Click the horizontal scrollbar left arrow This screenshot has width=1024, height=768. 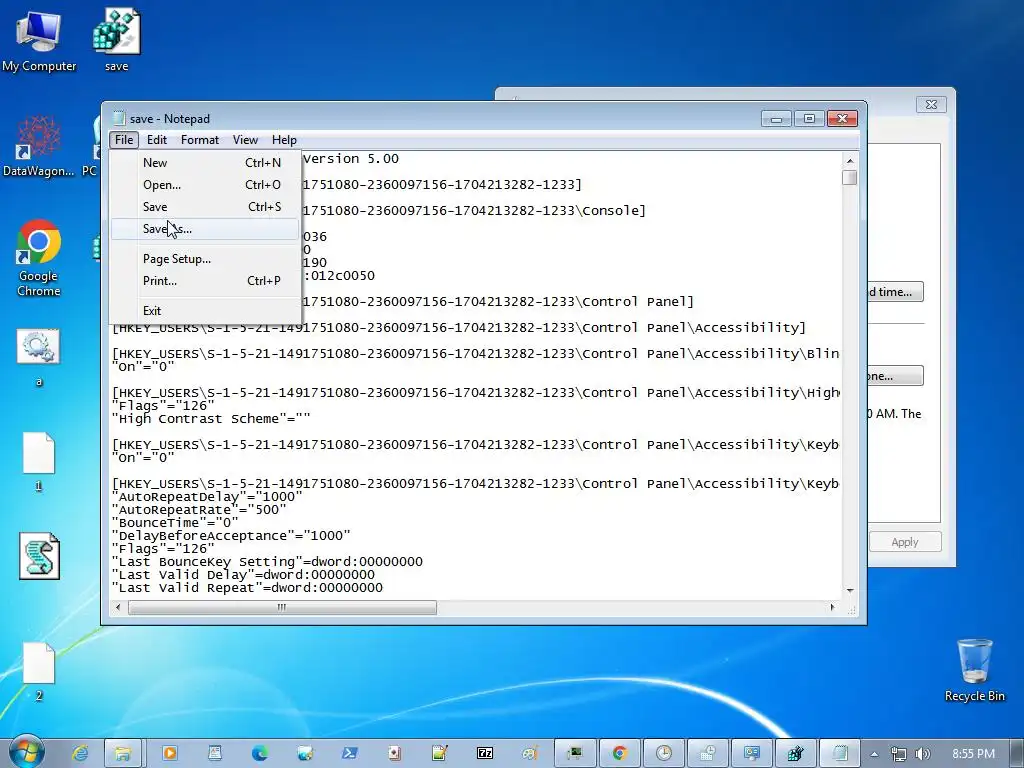(x=118, y=607)
